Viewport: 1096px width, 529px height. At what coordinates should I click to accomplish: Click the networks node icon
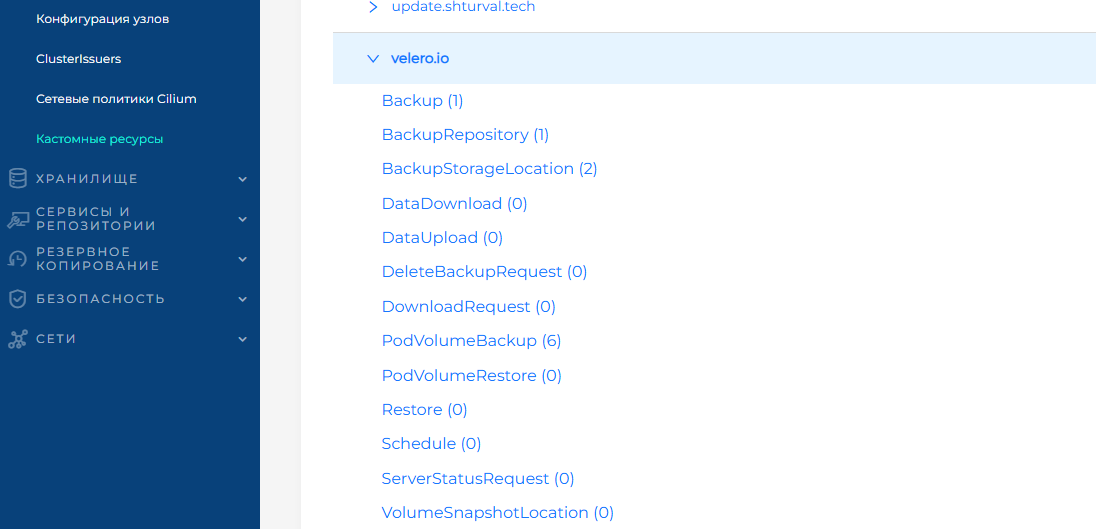[17, 339]
